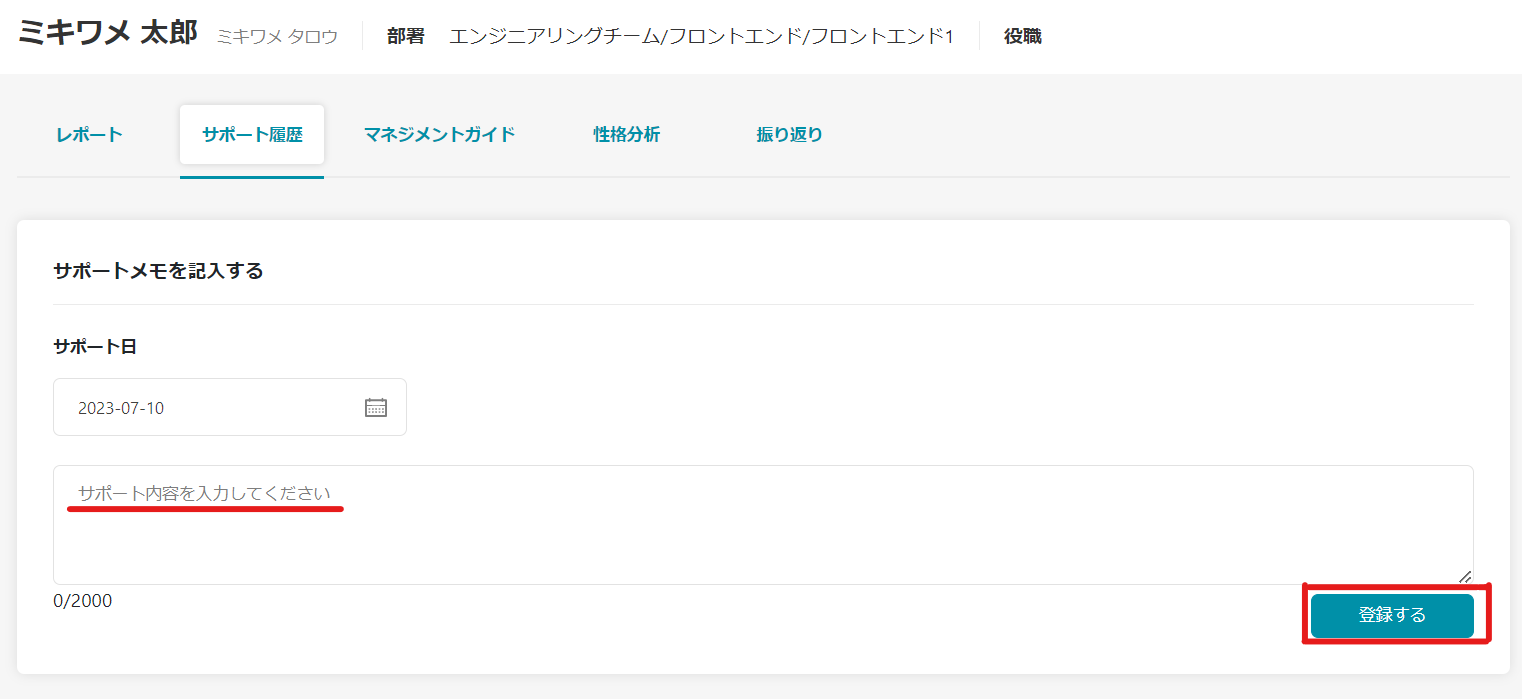Click the サポート日 field label

[x=95, y=347]
